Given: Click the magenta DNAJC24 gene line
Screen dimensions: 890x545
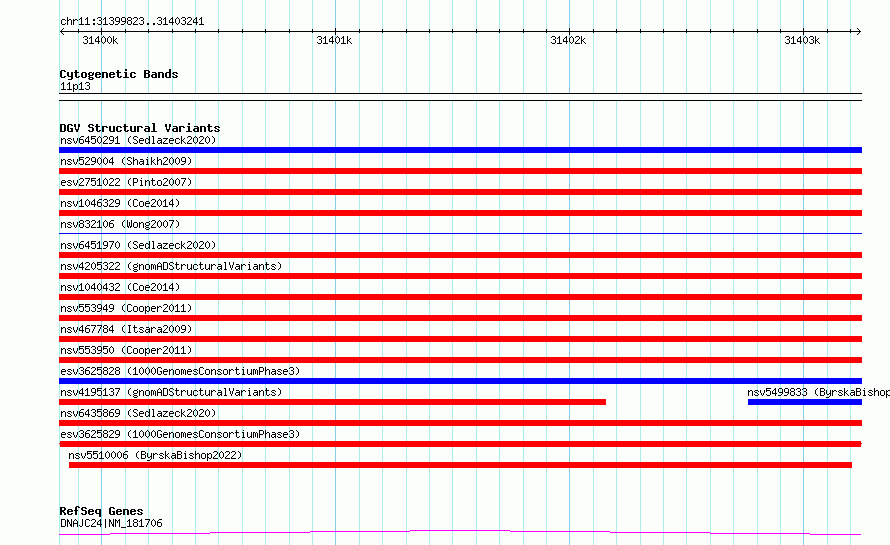Looking at the screenshot, I should [x=460, y=533].
